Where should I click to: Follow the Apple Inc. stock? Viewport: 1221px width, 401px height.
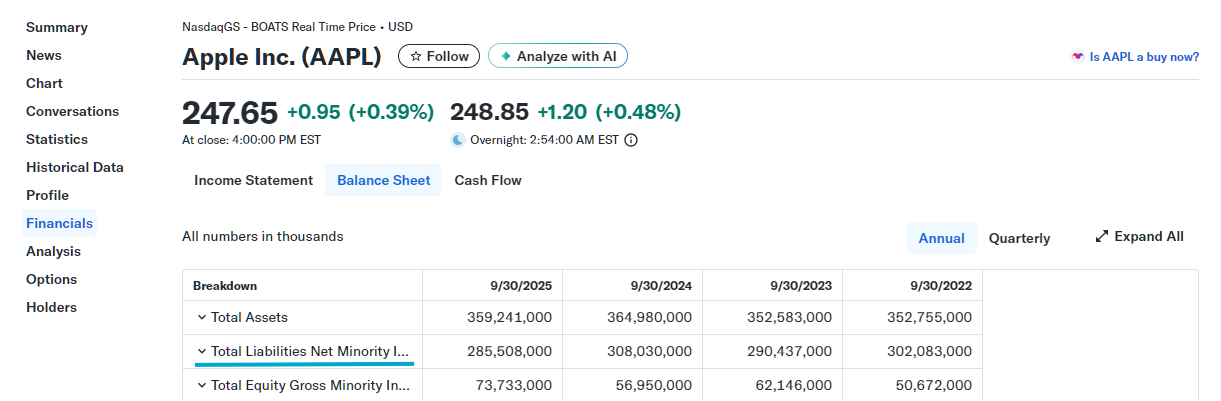[439, 56]
